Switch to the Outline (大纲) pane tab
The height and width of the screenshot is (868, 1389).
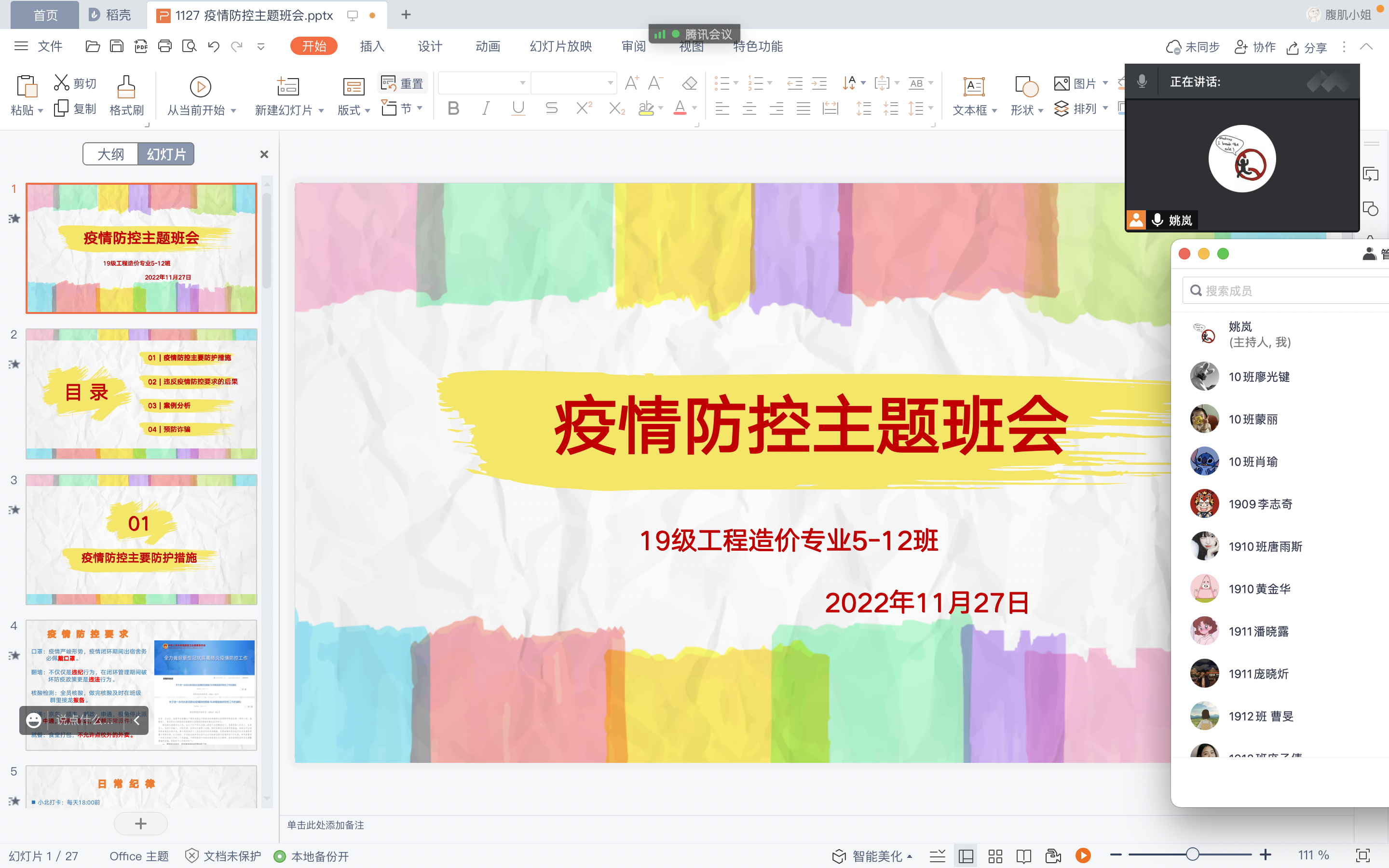pyautogui.click(x=111, y=154)
